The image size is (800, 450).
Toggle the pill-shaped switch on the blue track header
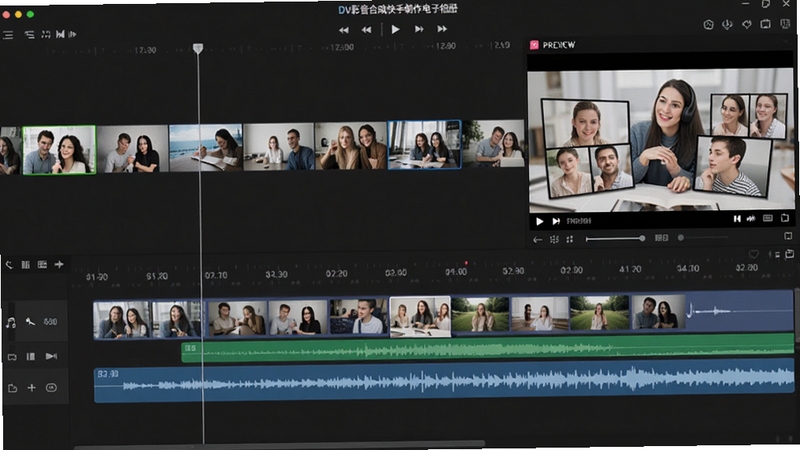51,388
